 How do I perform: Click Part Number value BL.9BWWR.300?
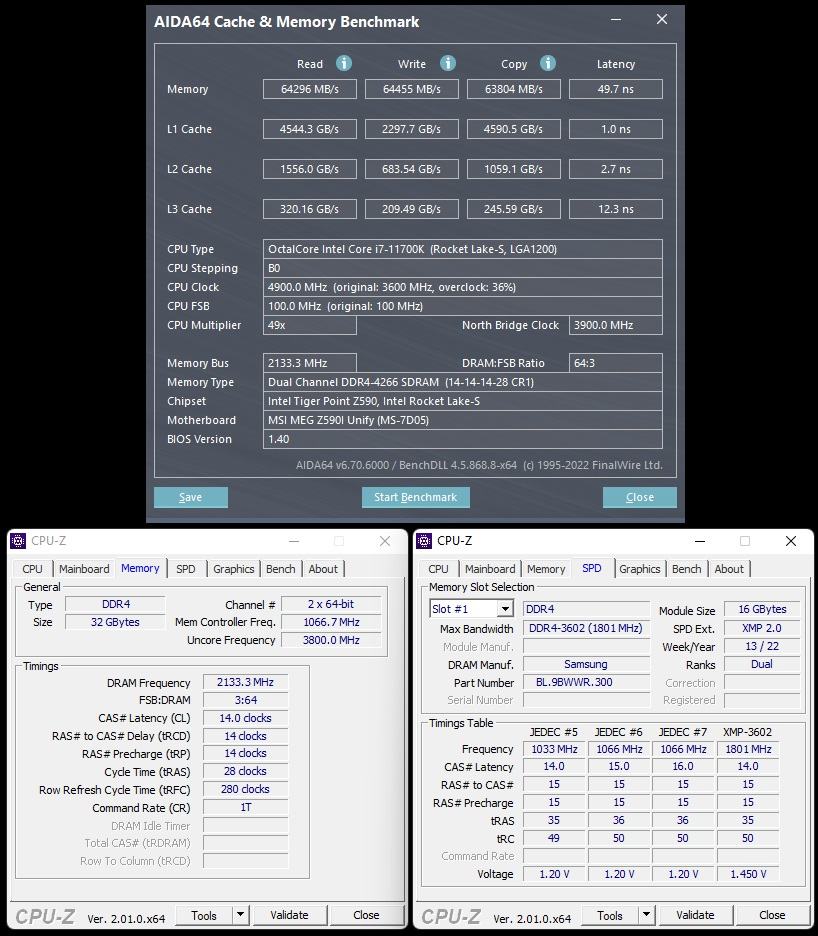click(586, 682)
